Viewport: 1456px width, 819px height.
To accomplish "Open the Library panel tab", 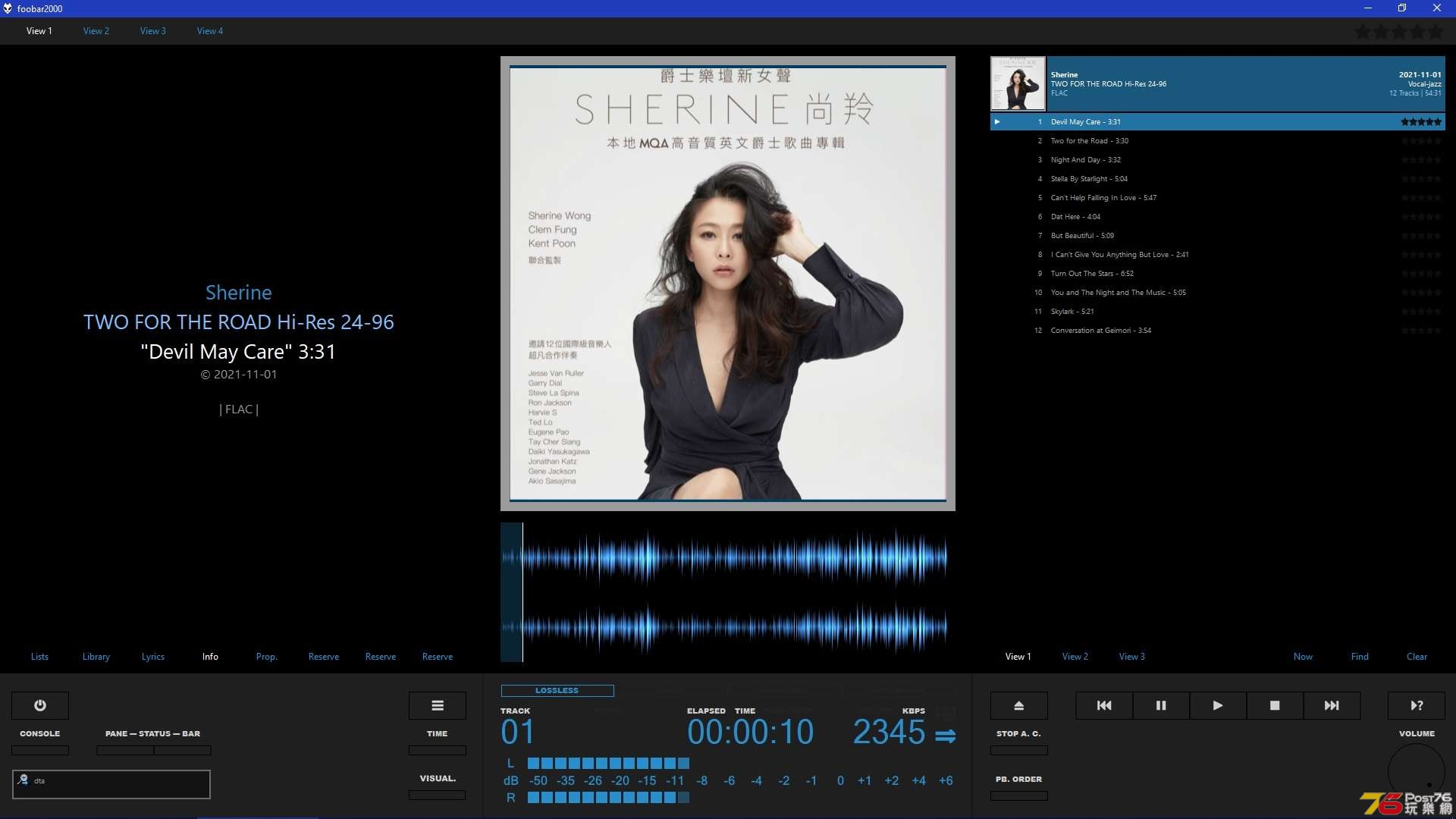I will pyautogui.click(x=96, y=657).
